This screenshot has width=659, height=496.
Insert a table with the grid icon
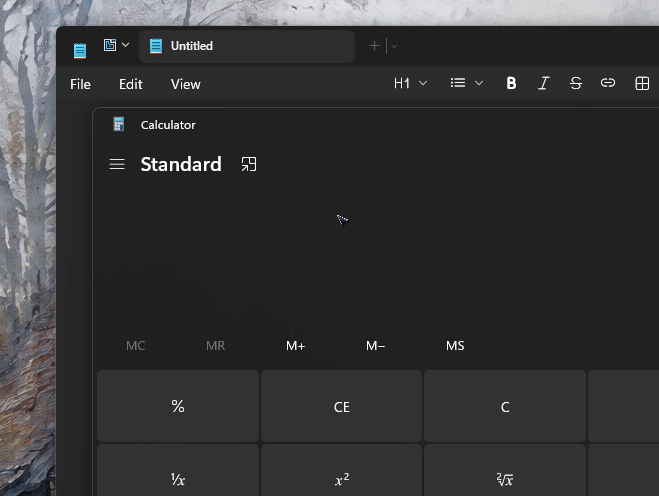642,83
